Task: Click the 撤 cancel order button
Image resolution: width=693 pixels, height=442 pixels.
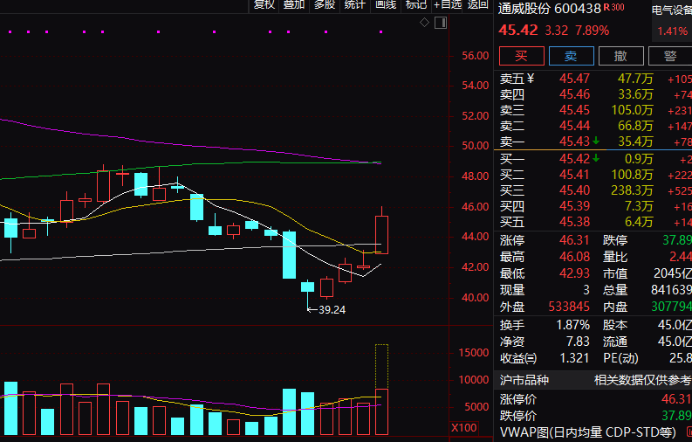Action: [x=621, y=56]
